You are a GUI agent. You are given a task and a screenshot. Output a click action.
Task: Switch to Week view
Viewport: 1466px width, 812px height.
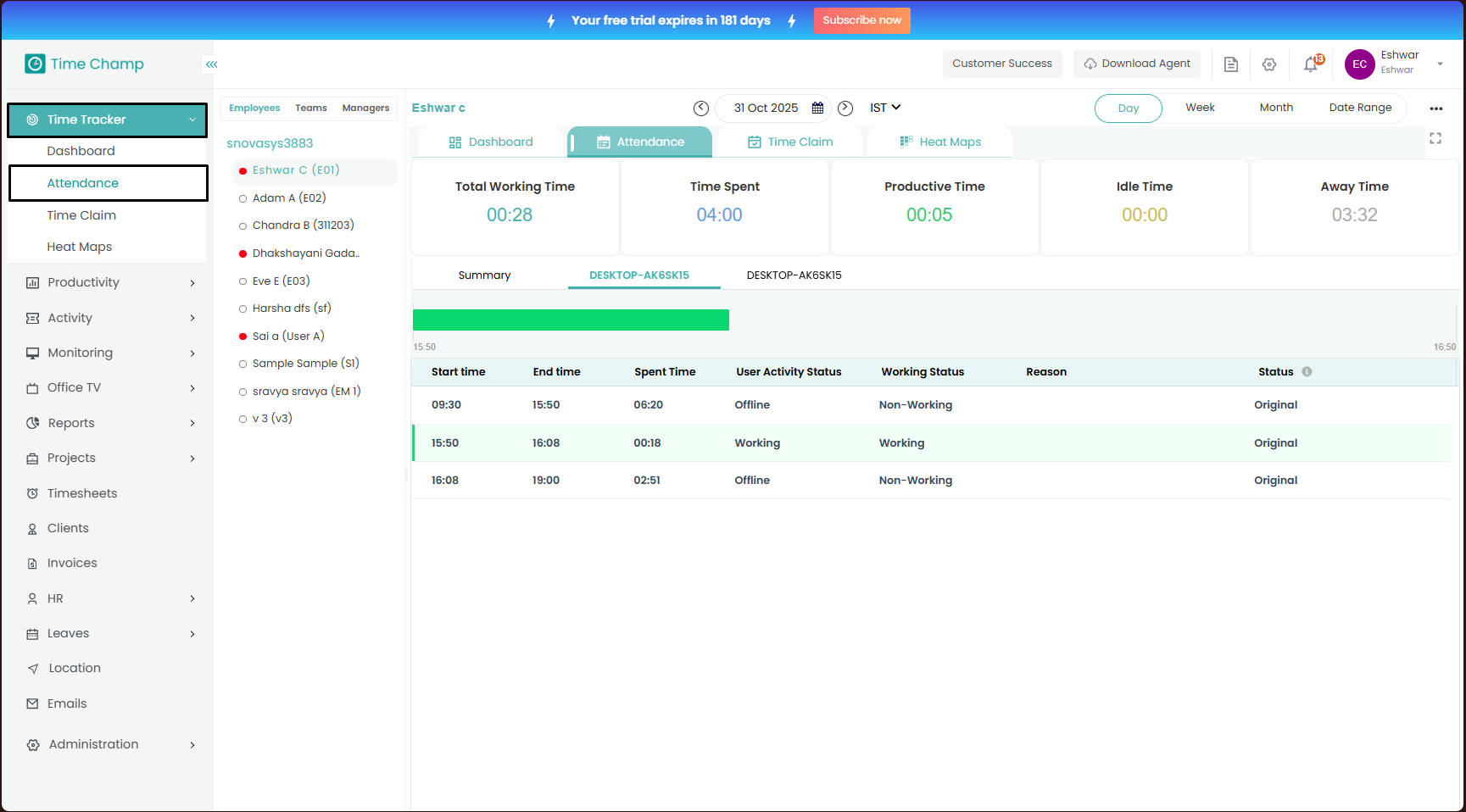[x=1200, y=108]
